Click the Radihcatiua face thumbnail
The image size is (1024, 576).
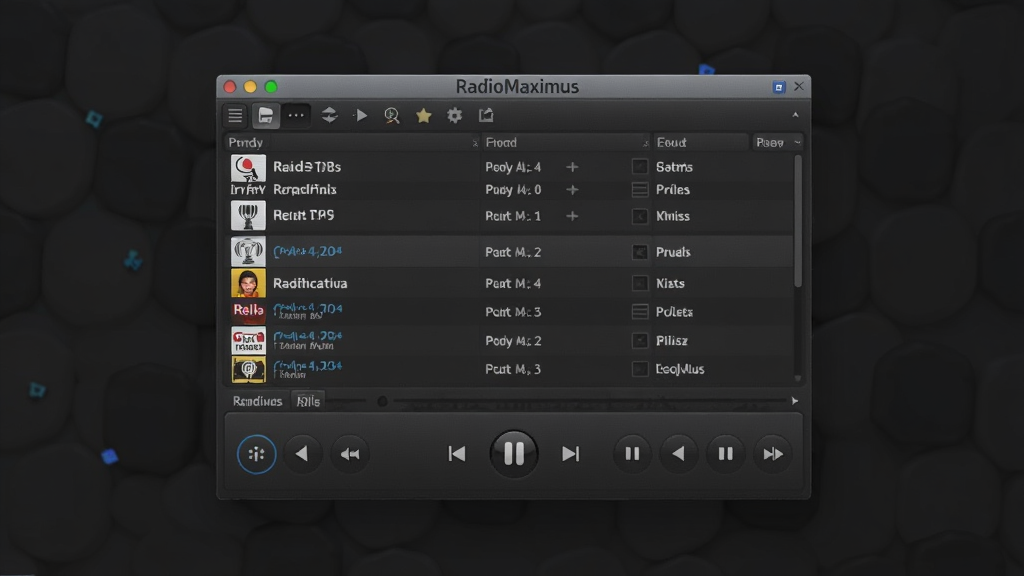(x=248, y=283)
